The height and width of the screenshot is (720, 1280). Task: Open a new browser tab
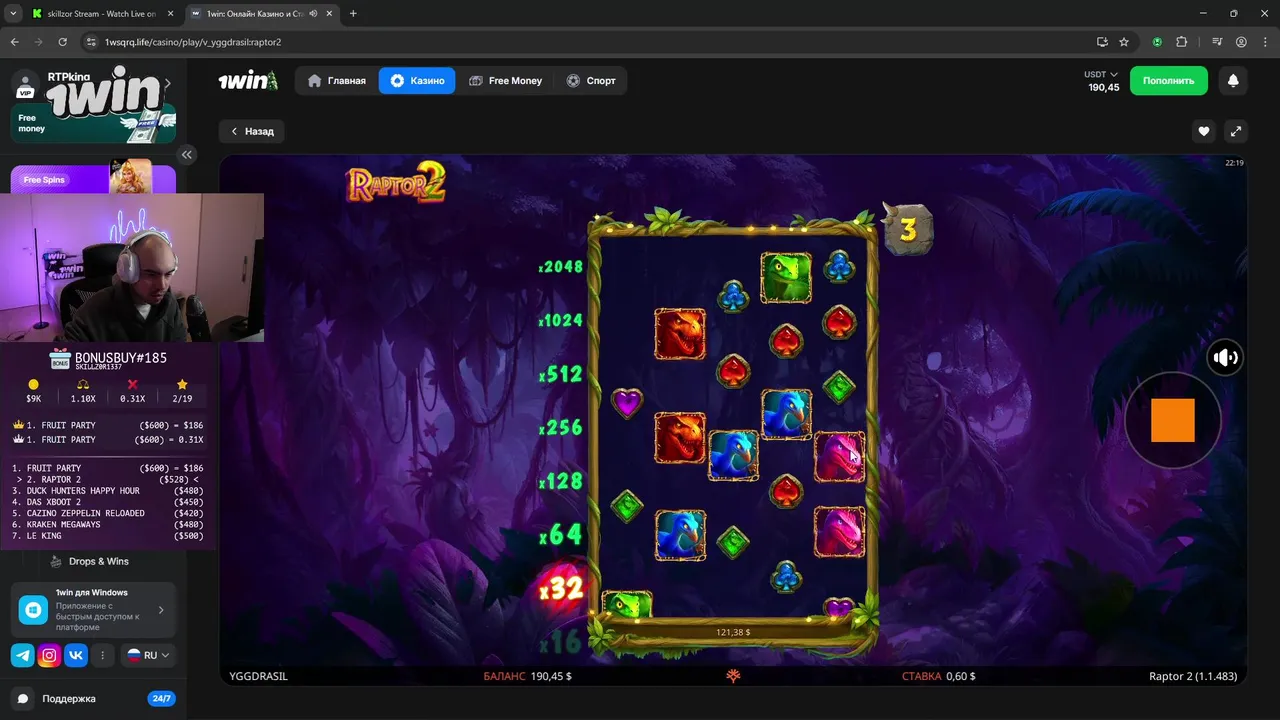click(x=353, y=14)
